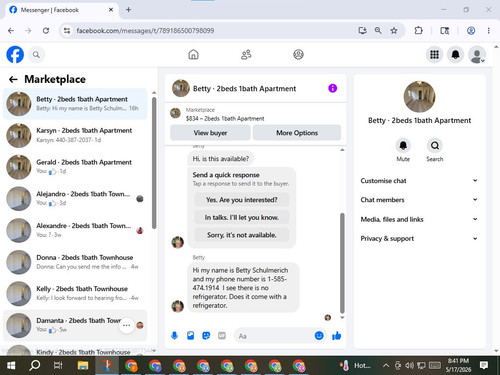Expand the Customise chat section
Viewport: 500px width, 375px height.
click(419, 181)
